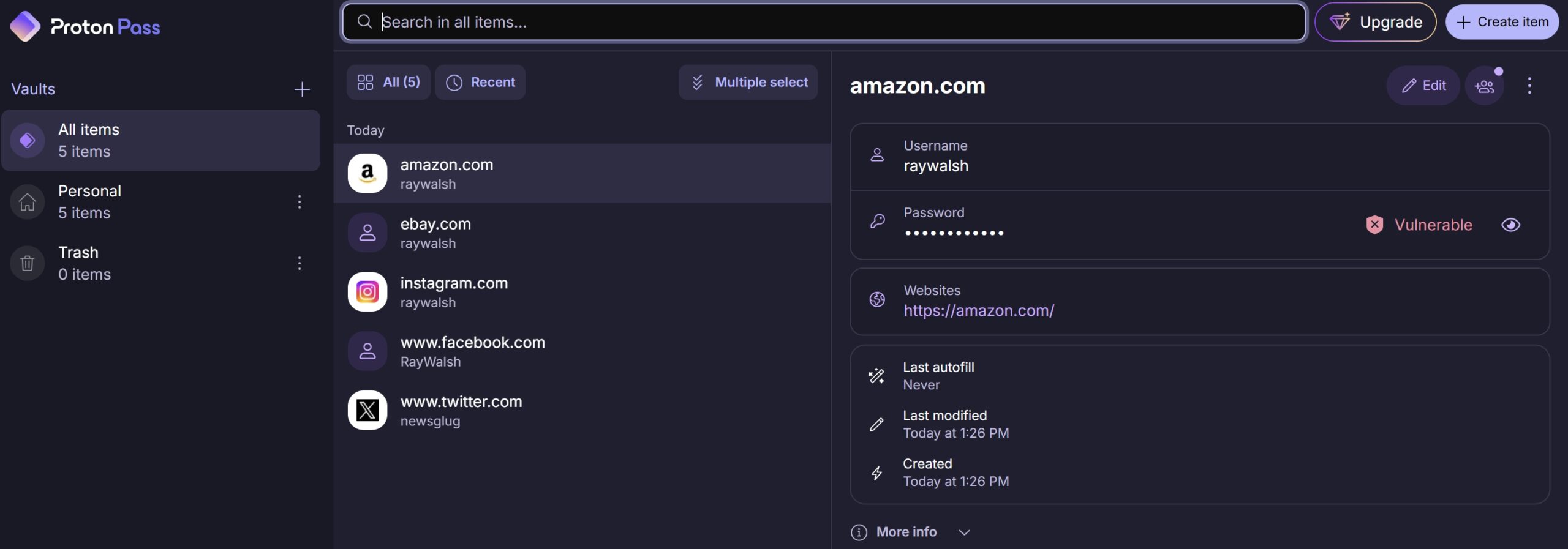Focus the Search in all items field
This screenshot has width=1568, height=549.
coord(824,22)
